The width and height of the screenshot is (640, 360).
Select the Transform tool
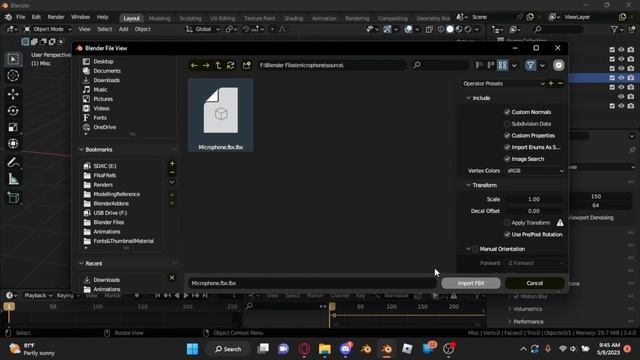(x=13, y=143)
